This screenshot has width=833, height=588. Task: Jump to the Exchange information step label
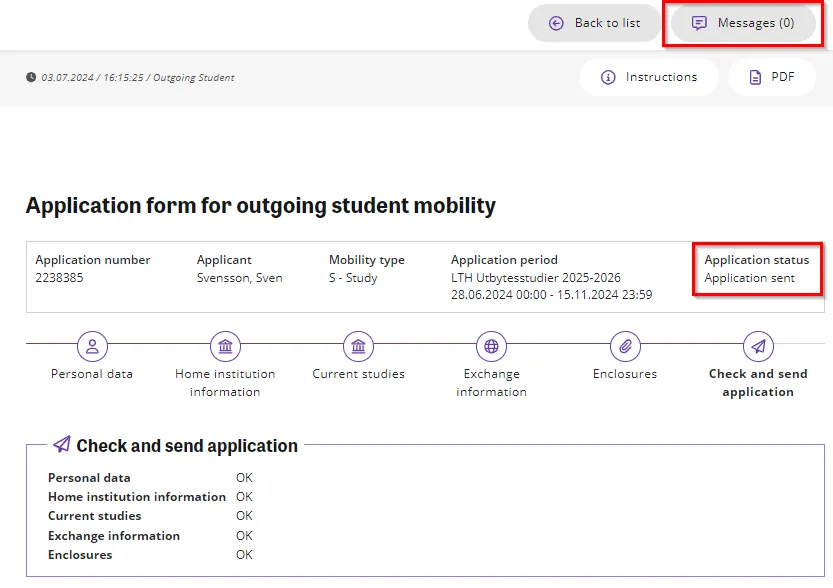pos(491,383)
